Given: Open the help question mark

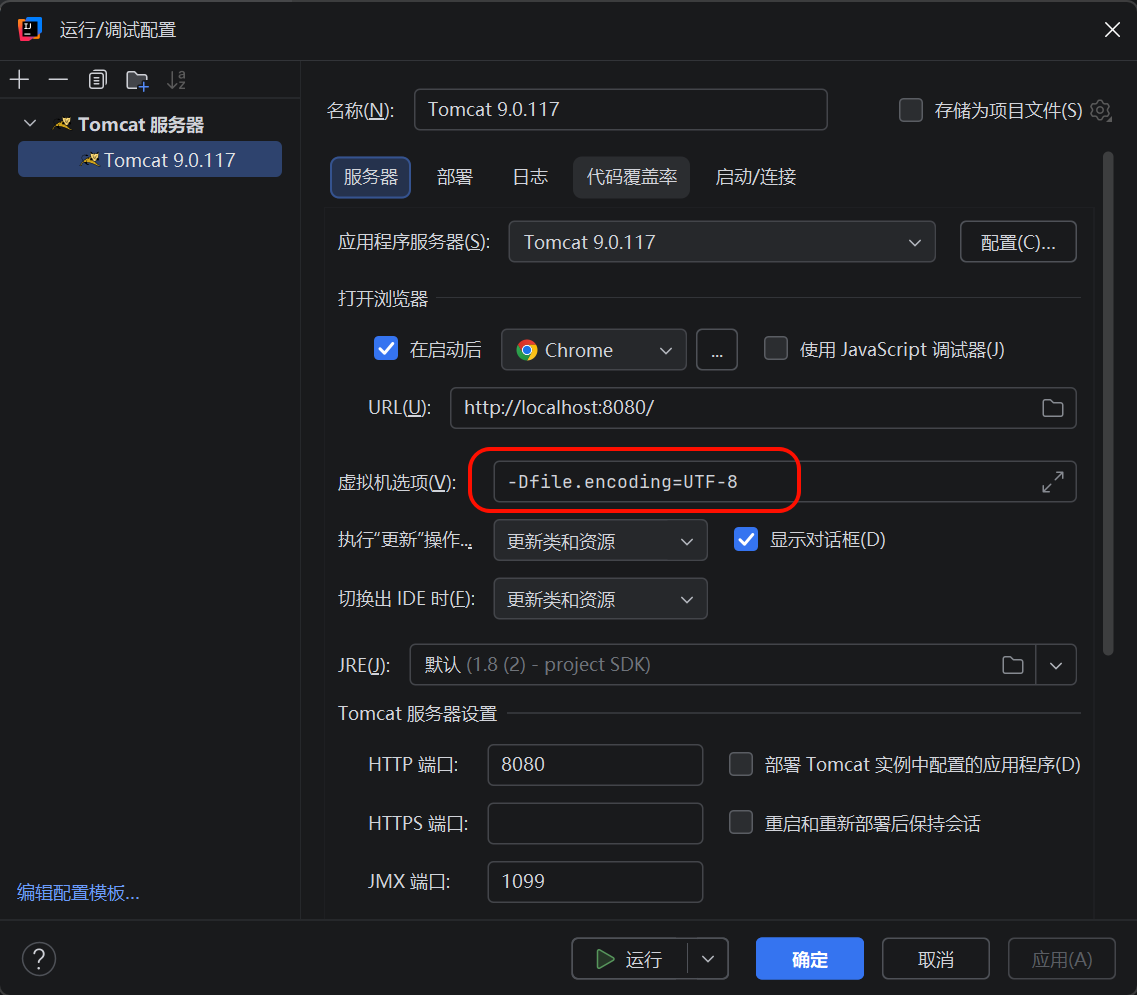Looking at the screenshot, I should pos(39,959).
